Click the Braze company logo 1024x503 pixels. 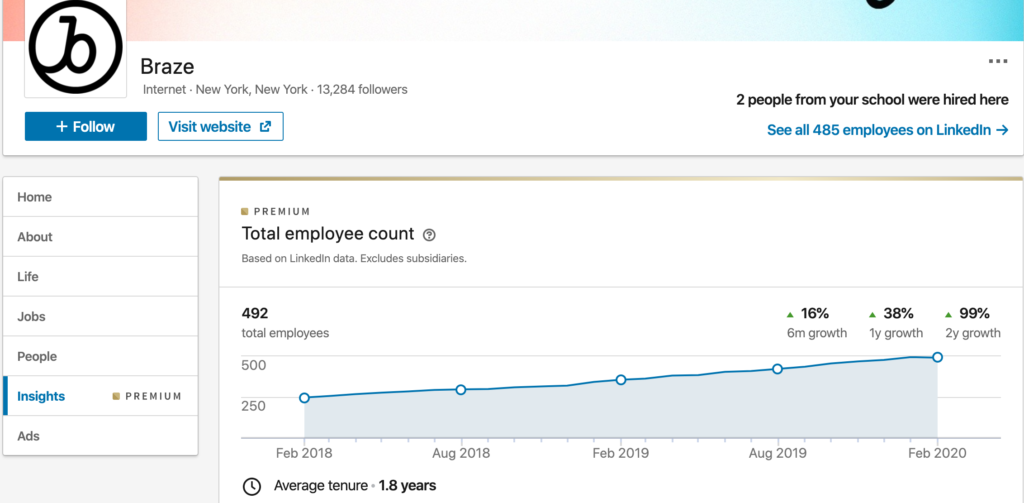76,47
